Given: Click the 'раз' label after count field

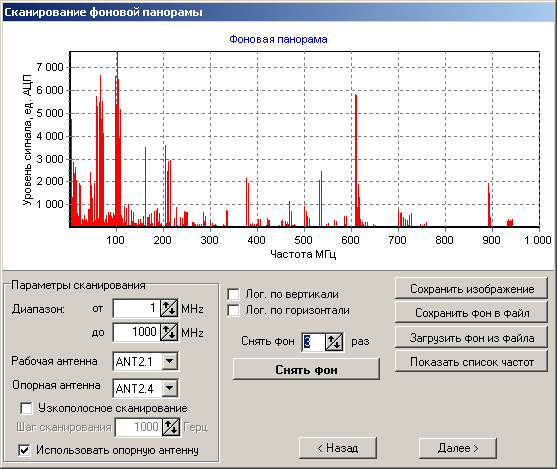Looking at the screenshot, I should tap(360, 341).
